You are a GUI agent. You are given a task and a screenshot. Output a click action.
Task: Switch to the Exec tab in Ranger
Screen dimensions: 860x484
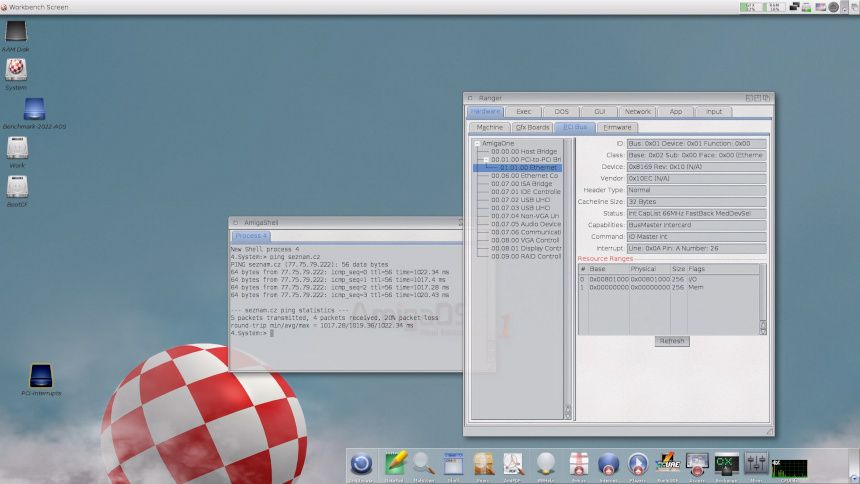pos(523,111)
